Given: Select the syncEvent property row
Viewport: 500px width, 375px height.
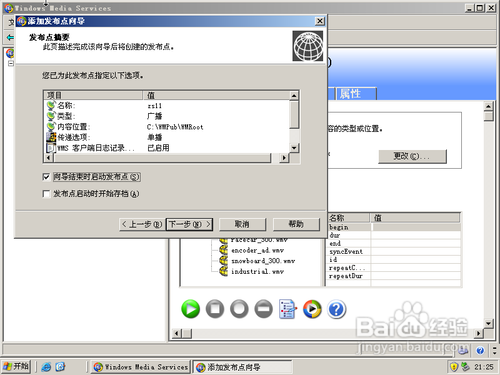Looking at the screenshot, I should click(x=394, y=252).
